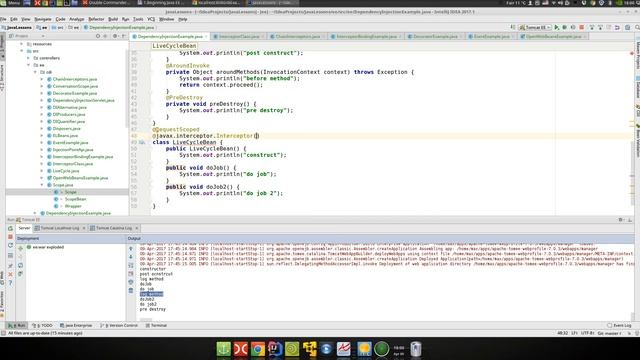Collapse the src folder in project tree

(x=22, y=51)
